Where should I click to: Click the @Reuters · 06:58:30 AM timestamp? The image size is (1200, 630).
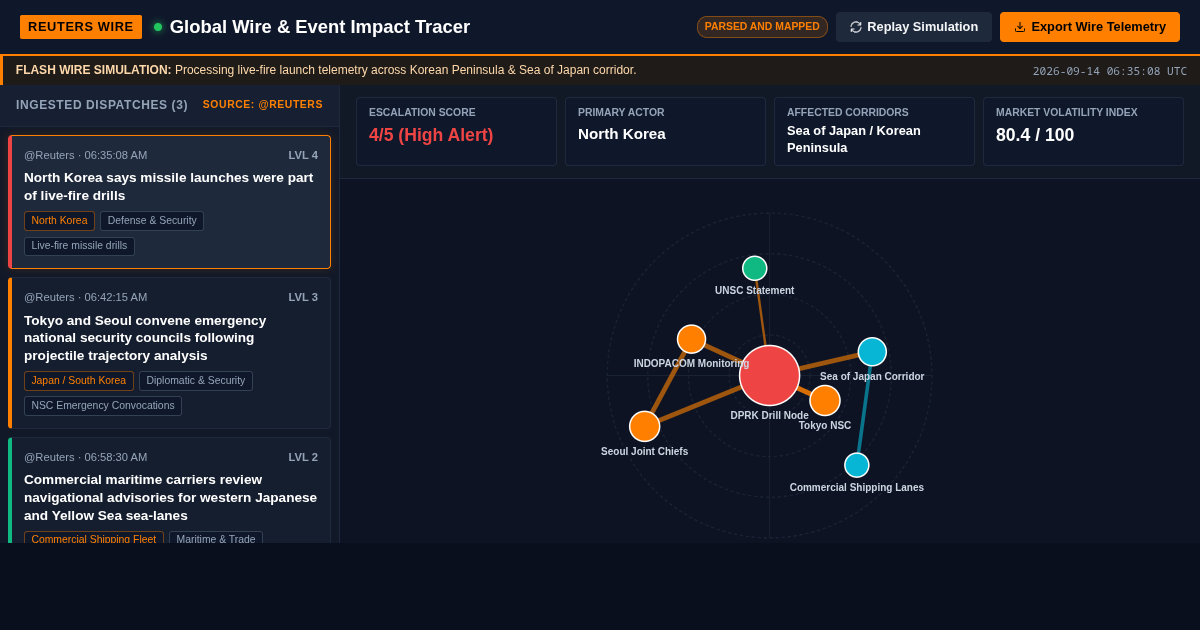(86, 457)
